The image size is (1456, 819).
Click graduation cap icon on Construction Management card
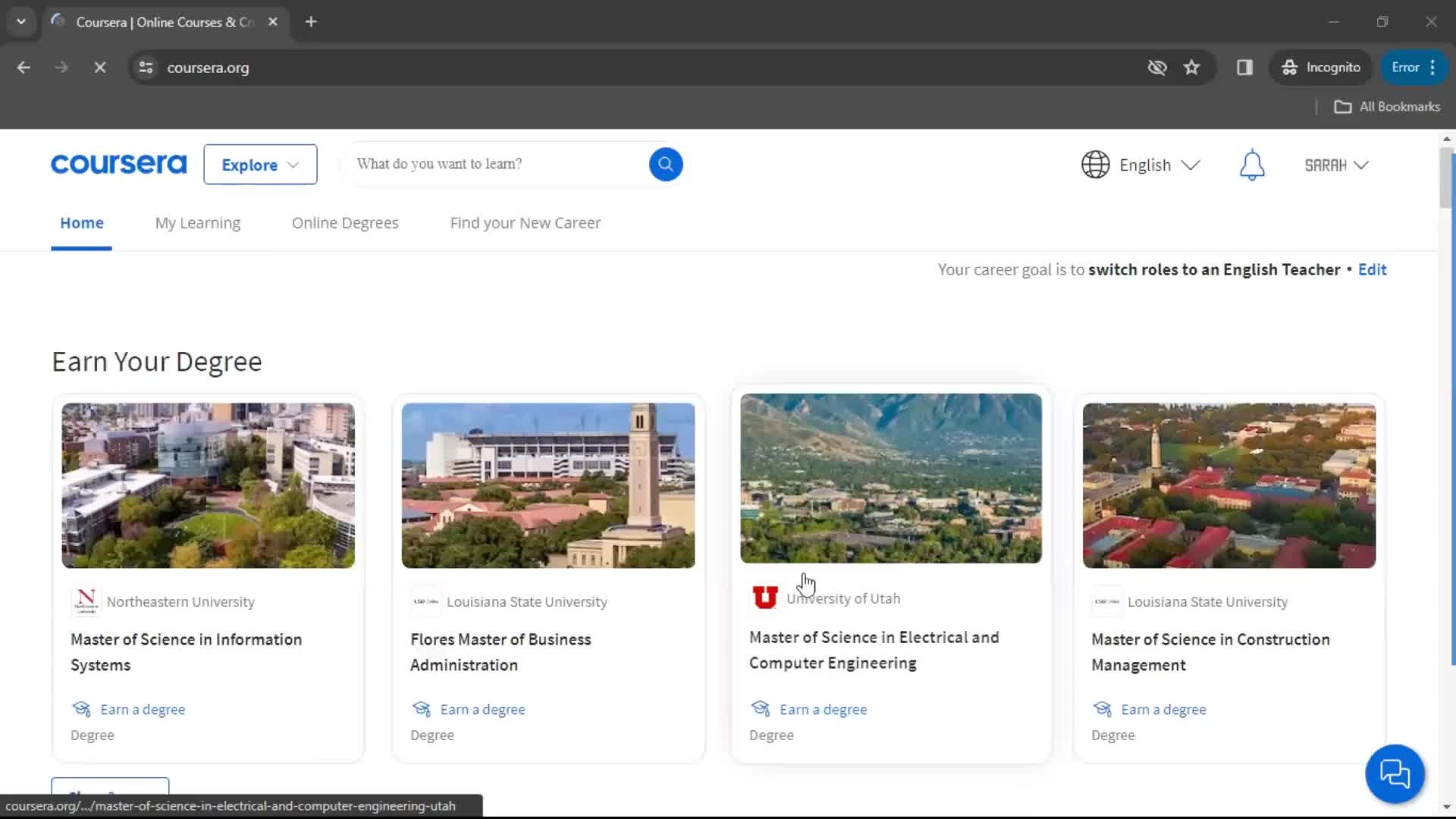pyautogui.click(x=1102, y=709)
